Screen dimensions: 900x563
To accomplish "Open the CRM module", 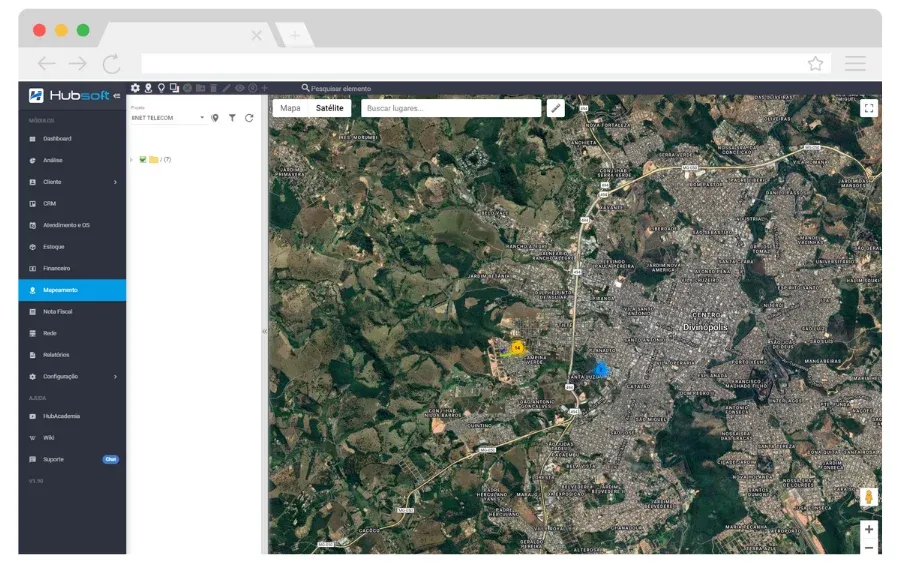I will click(x=72, y=204).
